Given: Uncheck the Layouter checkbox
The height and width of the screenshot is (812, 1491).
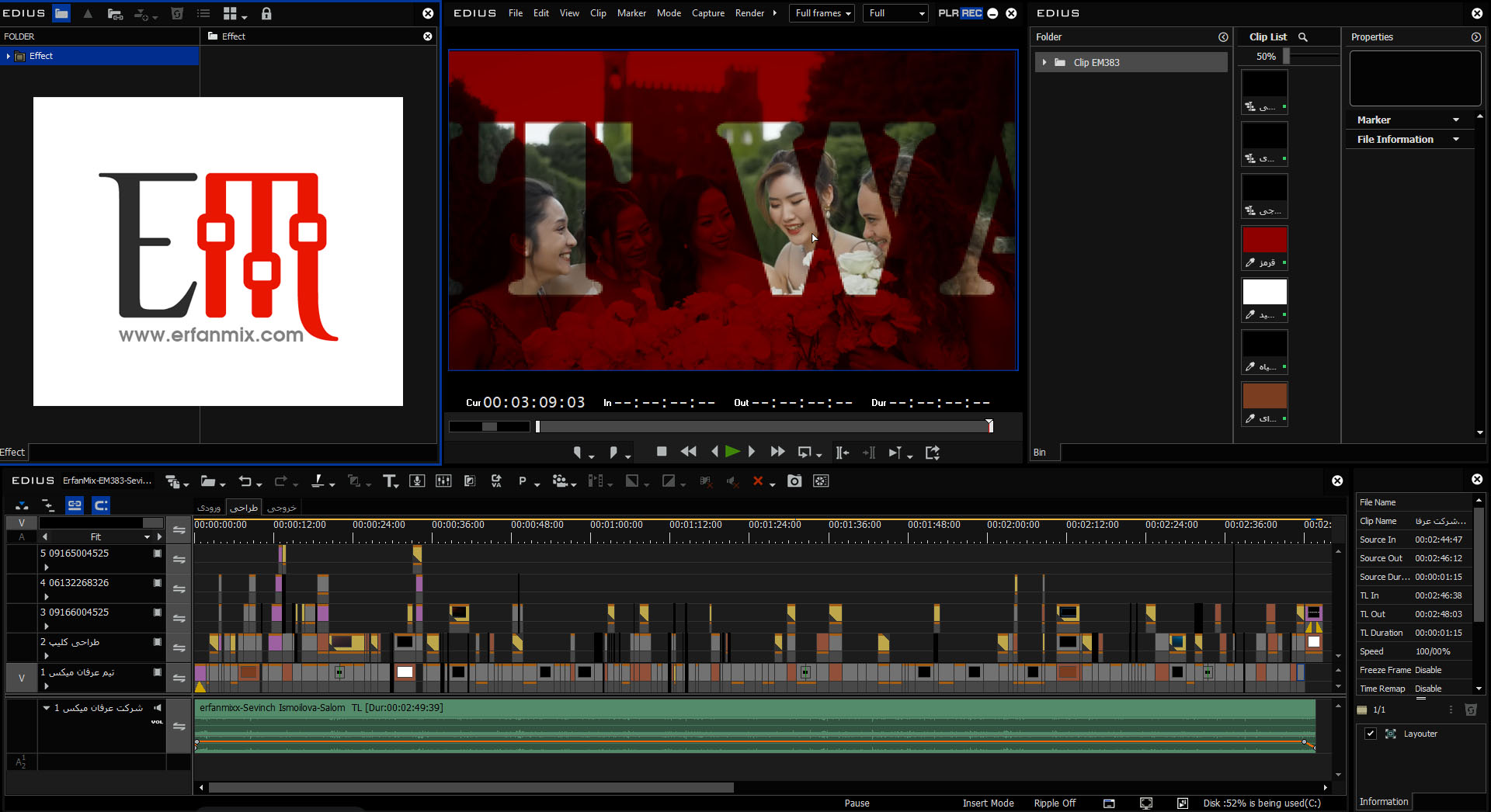Looking at the screenshot, I should click(x=1371, y=734).
